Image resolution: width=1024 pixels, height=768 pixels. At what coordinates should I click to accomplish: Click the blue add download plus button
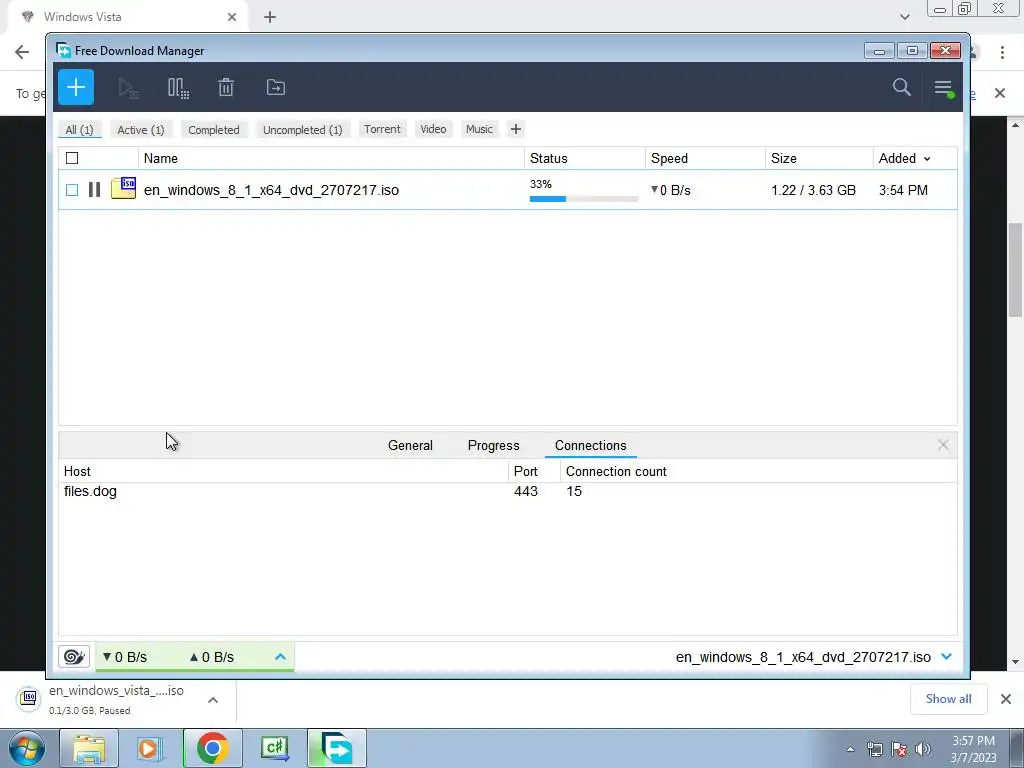click(x=76, y=88)
